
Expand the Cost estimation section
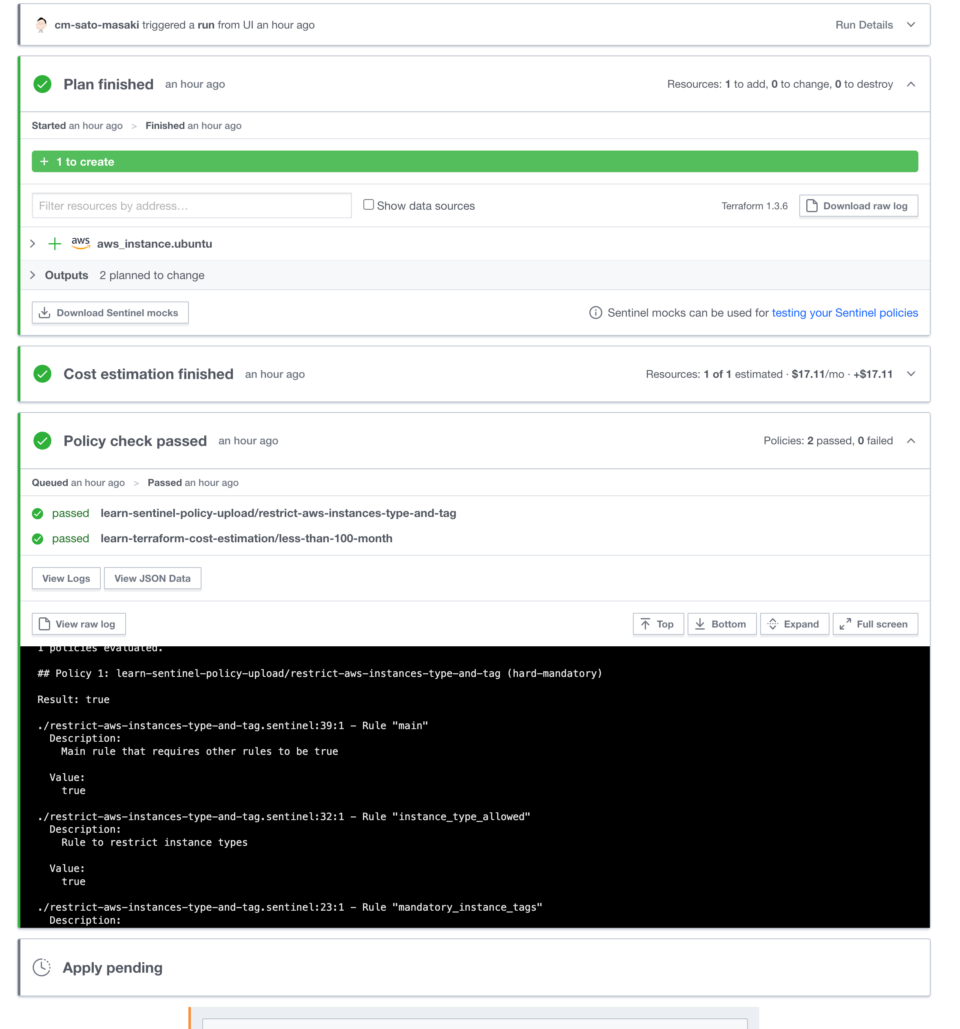911,374
